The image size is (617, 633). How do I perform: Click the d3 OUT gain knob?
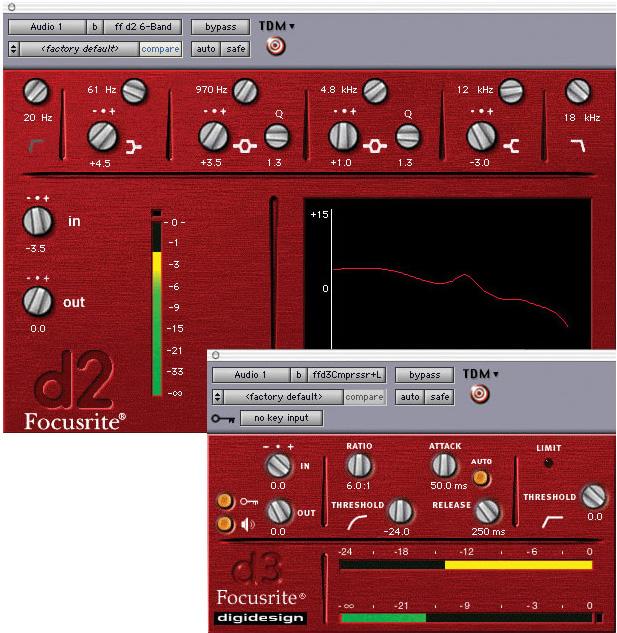[x=279, y=511]
